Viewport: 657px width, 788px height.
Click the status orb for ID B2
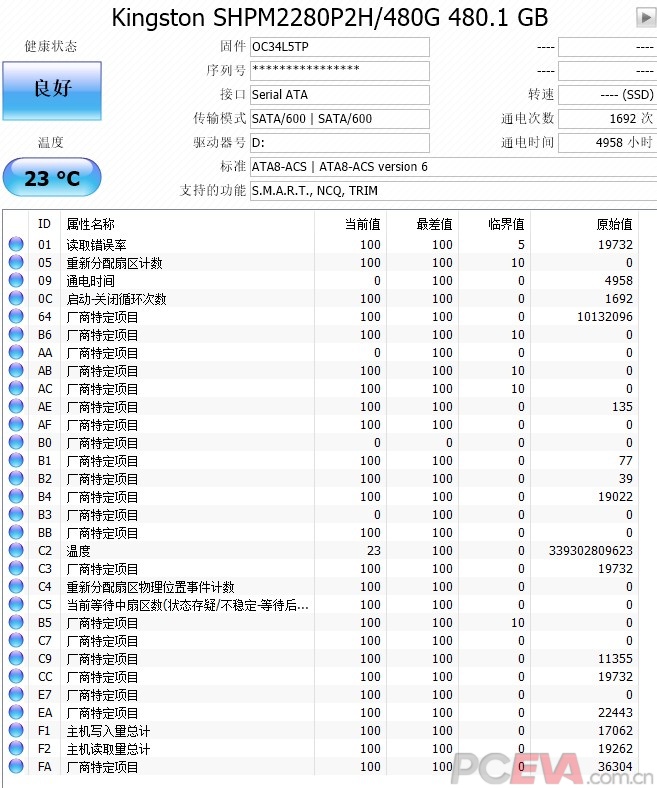point(16,478)
